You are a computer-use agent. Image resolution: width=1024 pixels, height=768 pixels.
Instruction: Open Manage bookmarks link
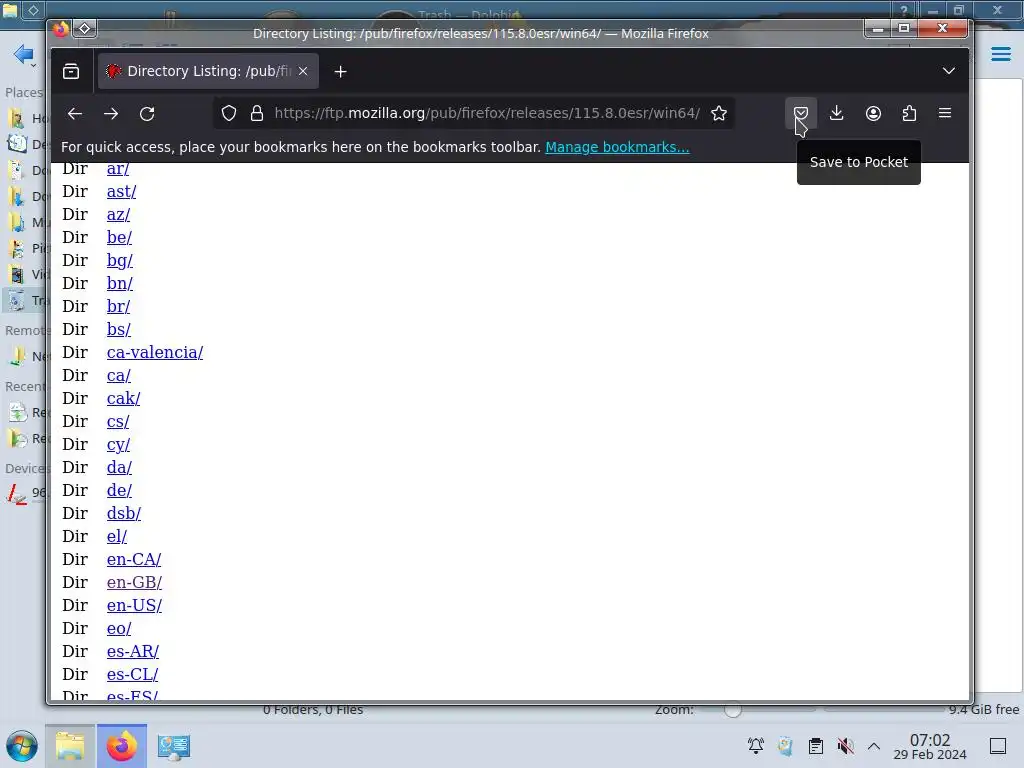[x=617, y=147]
